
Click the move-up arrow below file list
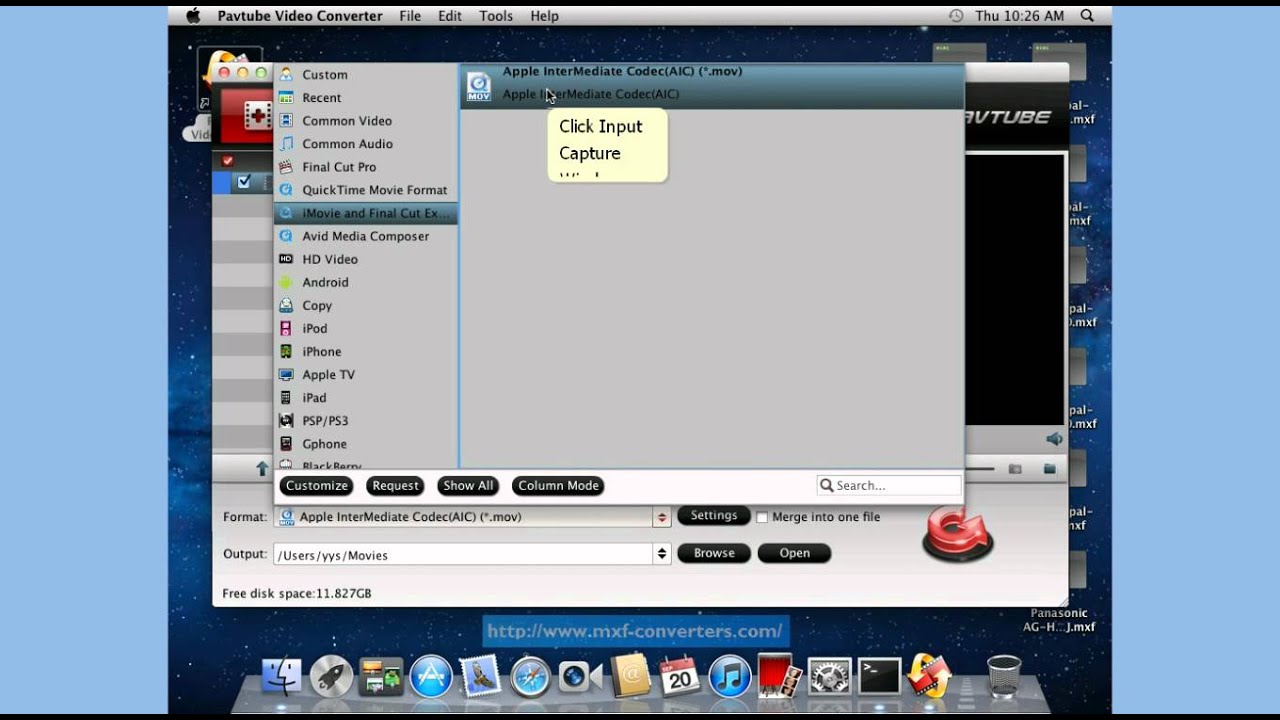[262, 468]
